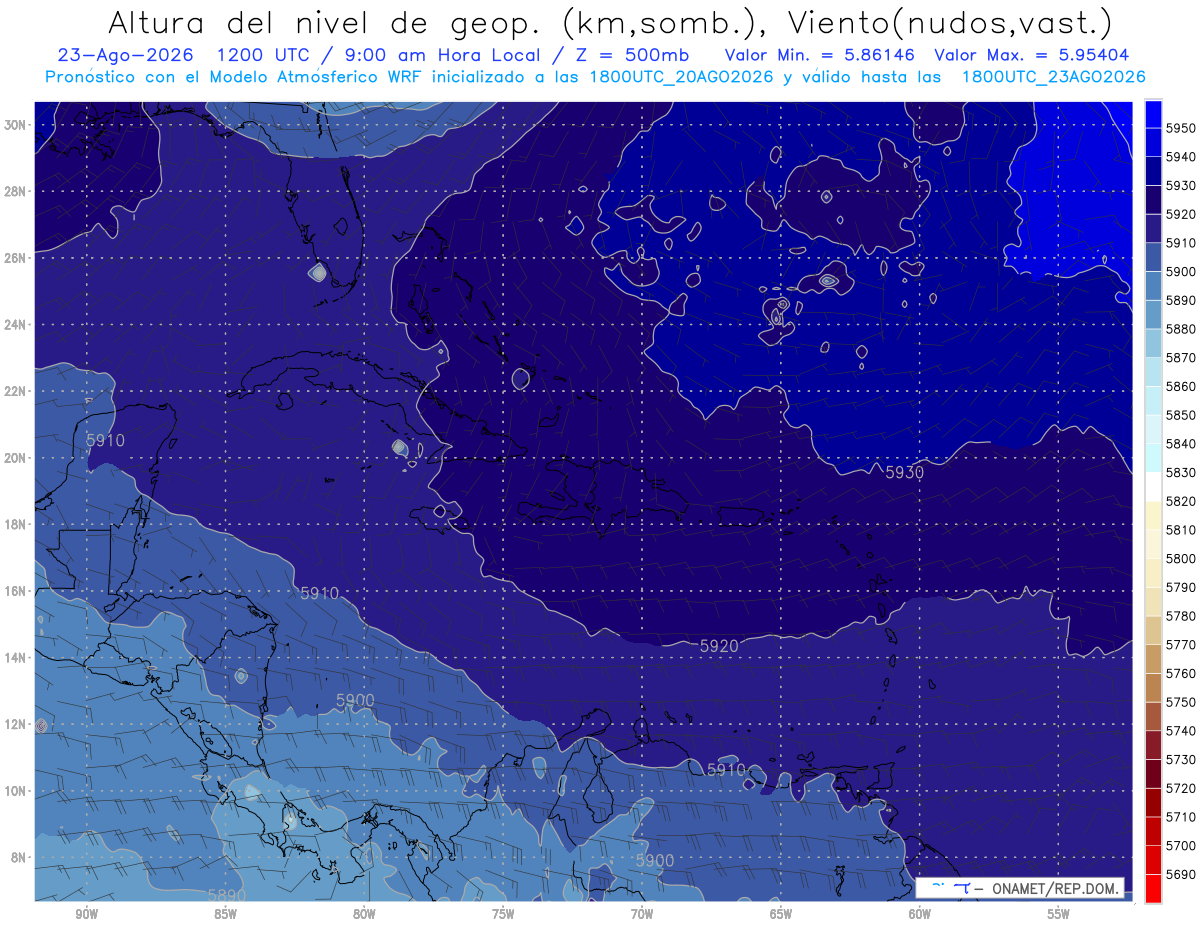1200x927 pixels.
Task: Click the 5910 contour label near Venezuela coast
Action: tap(726, 770)
